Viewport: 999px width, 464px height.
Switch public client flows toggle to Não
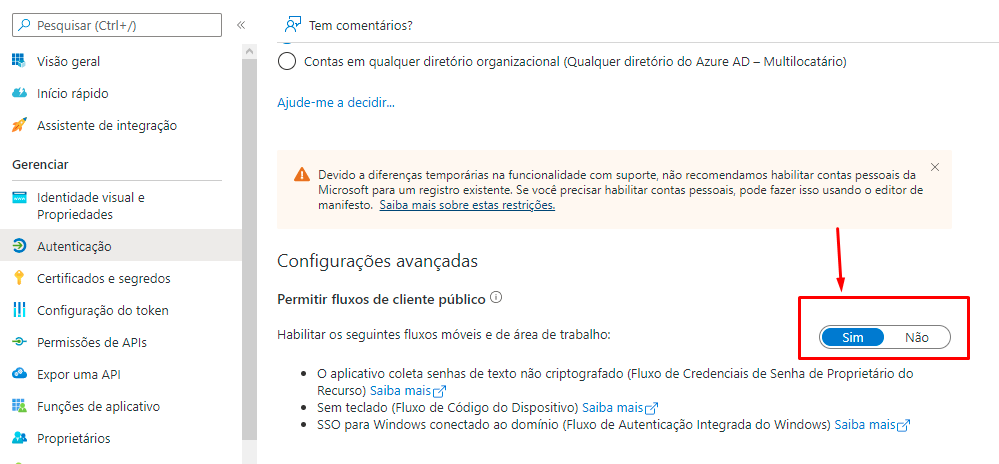tap(916, 337)
